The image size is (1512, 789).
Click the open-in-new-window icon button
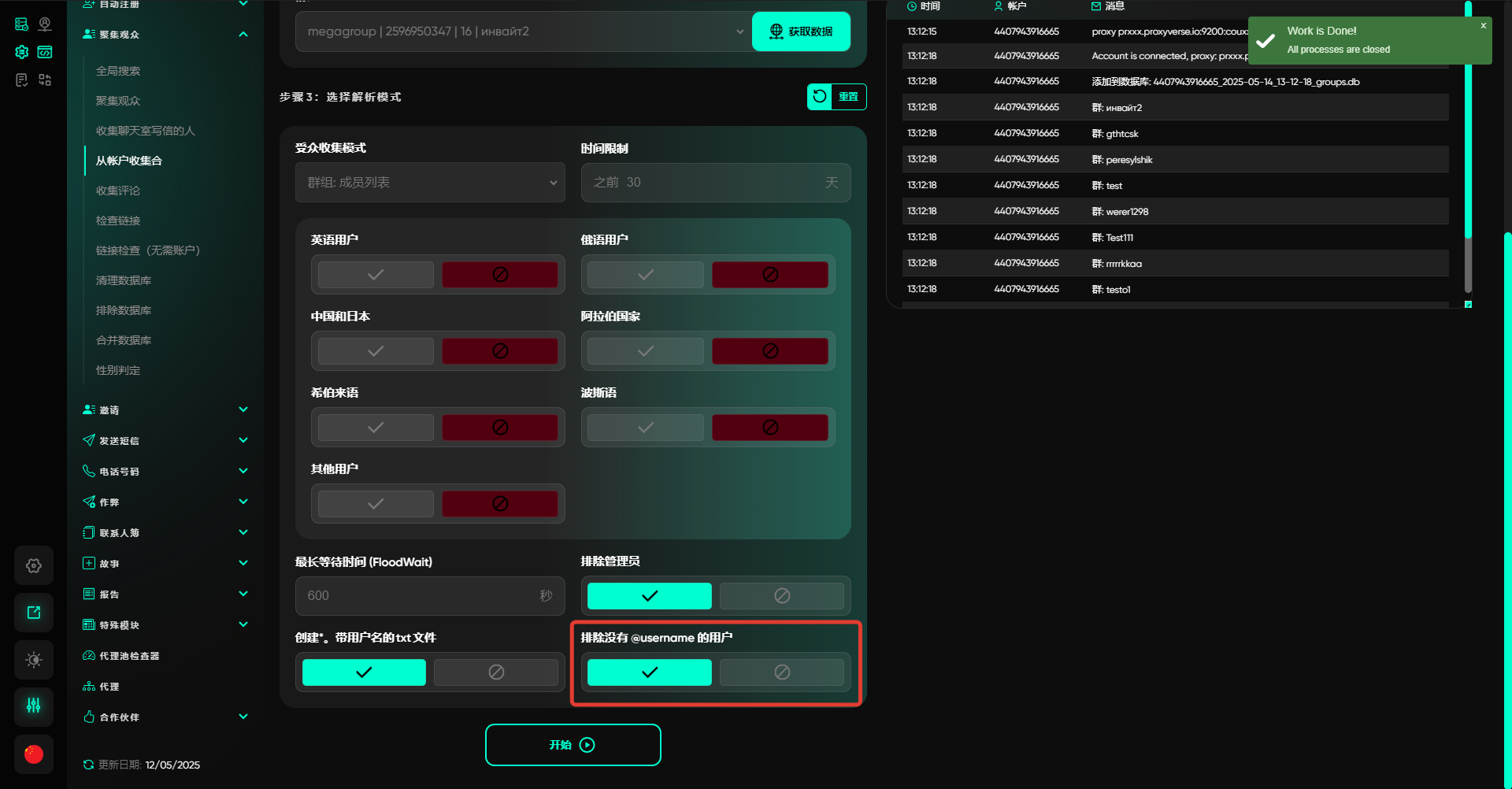coord(34,613)
